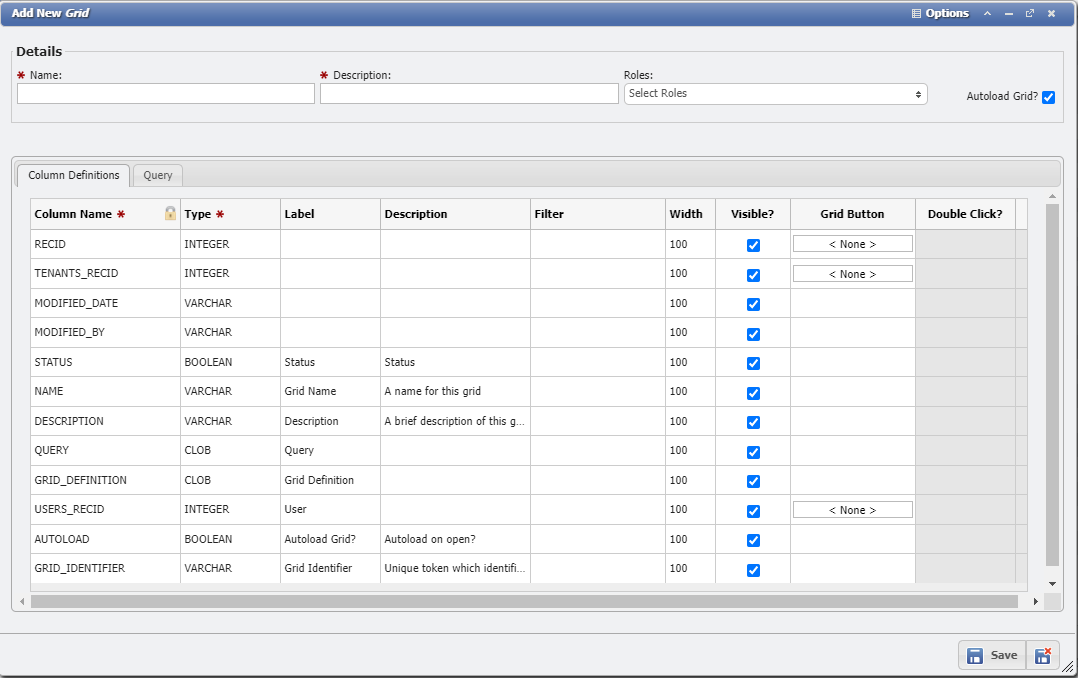Screen dimensions: 1078x678
Task: Click the Save button
Action: coord(992,655)
